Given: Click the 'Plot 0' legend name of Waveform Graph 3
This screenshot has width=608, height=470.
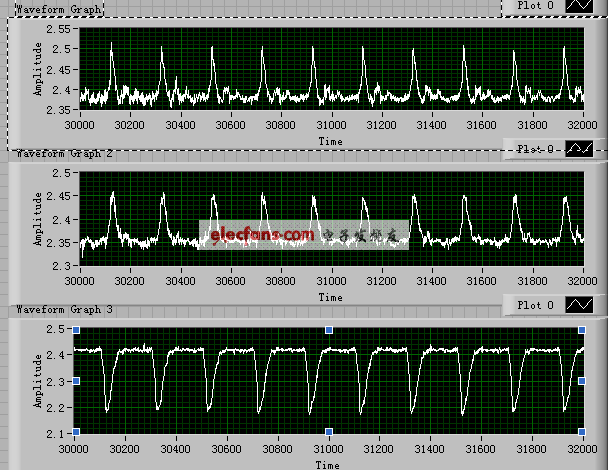Looking at the screenshot, I should pyautogui.click(x=535, y=305).
